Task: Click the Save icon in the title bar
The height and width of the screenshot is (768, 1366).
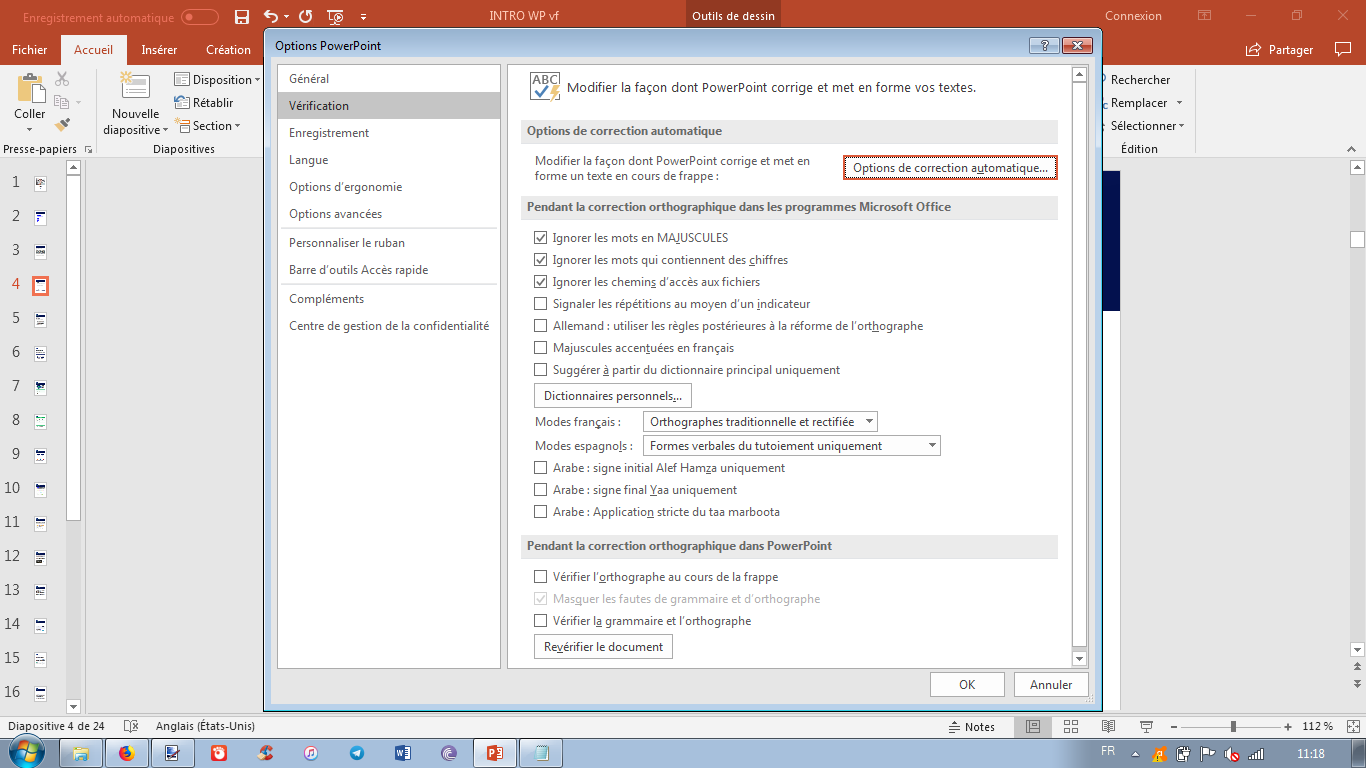Action: [241, 17]
